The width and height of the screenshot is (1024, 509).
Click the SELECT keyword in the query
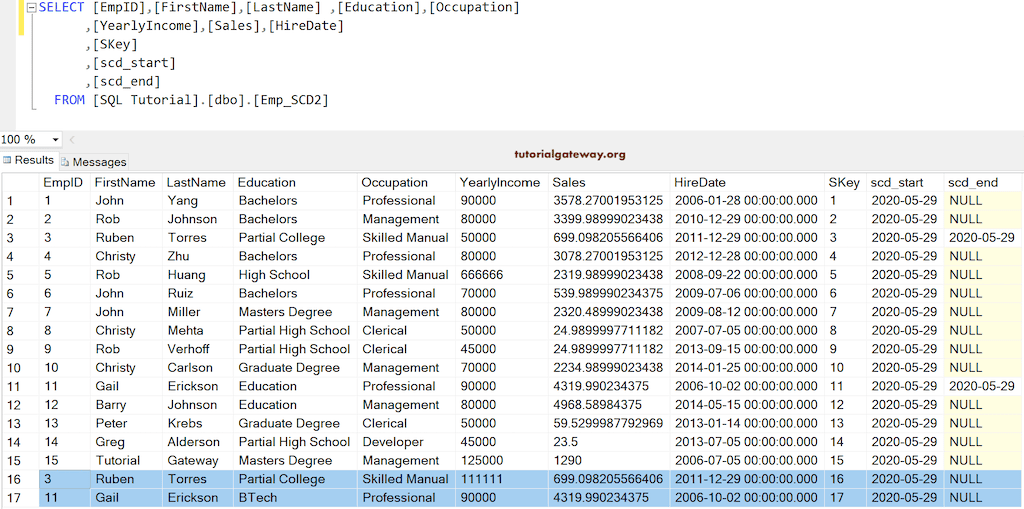tap(61, 8)
